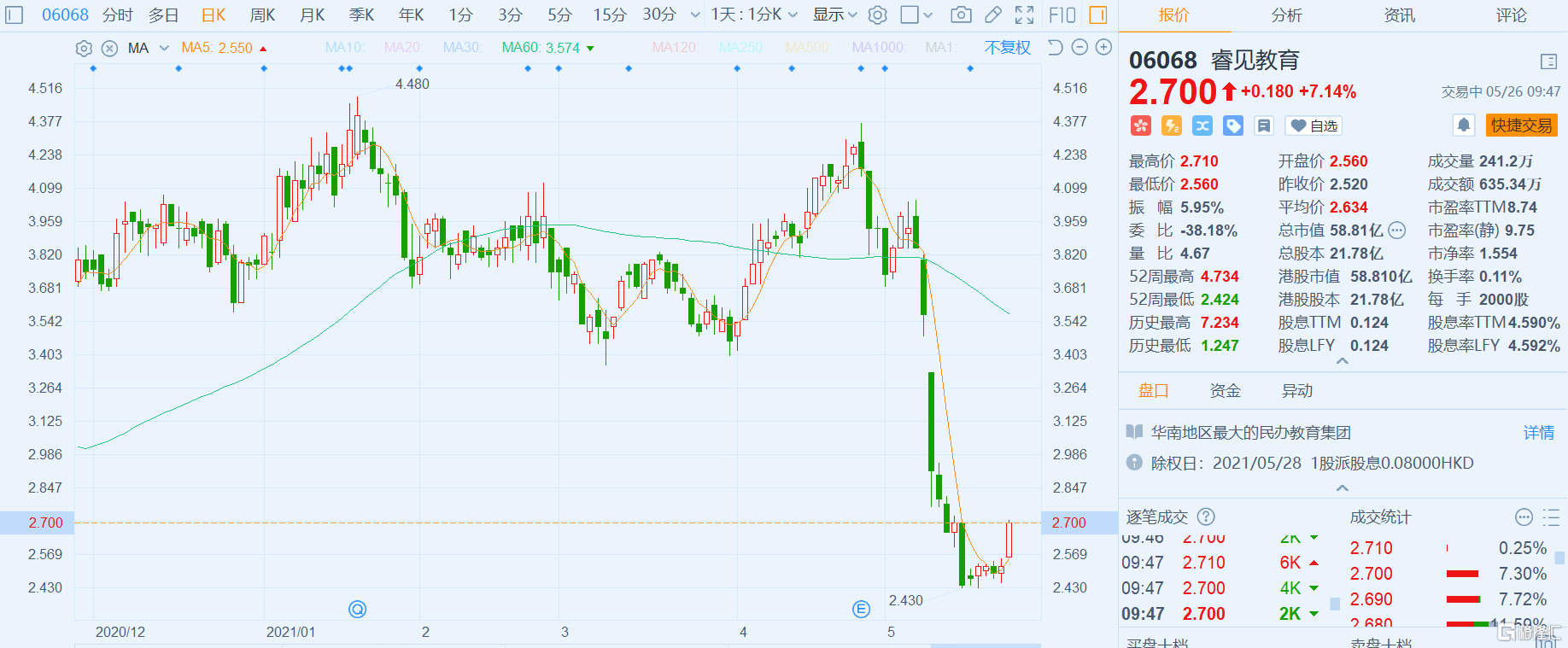Screen dimensions: 1568x648
Task: Click the screenshot camera icon
Action: tap(961, 15)
